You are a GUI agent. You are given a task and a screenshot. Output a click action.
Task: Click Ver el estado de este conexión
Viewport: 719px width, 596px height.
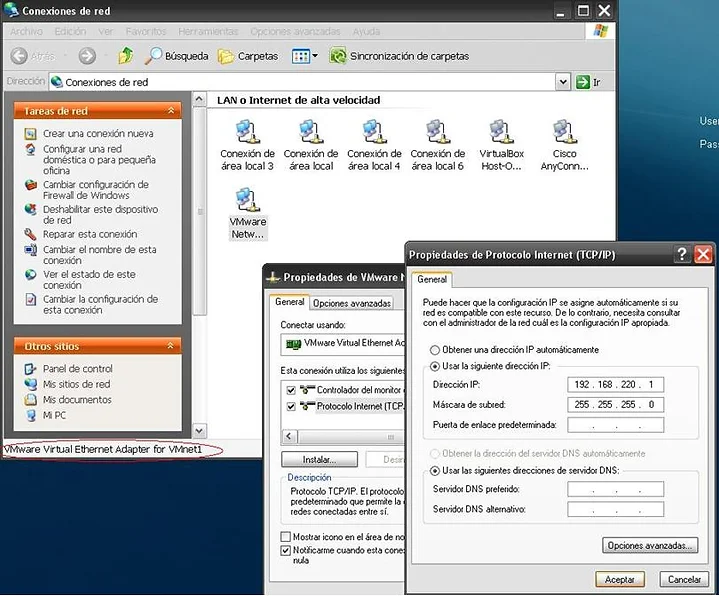89,280
